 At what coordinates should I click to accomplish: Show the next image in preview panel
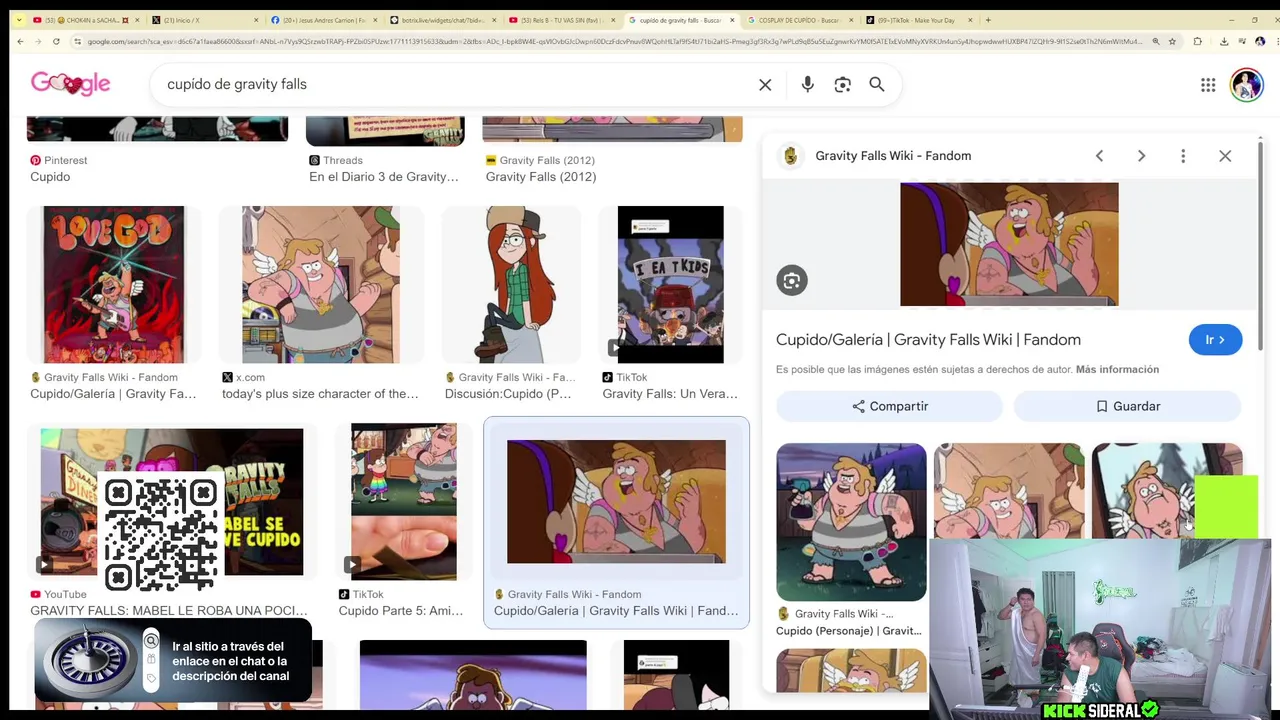[x=1141, y=156]
